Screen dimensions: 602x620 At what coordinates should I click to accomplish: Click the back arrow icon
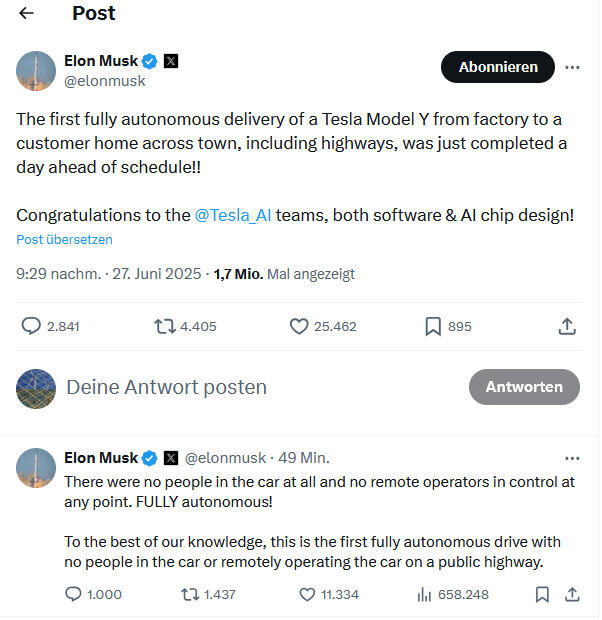coord(27,13)
